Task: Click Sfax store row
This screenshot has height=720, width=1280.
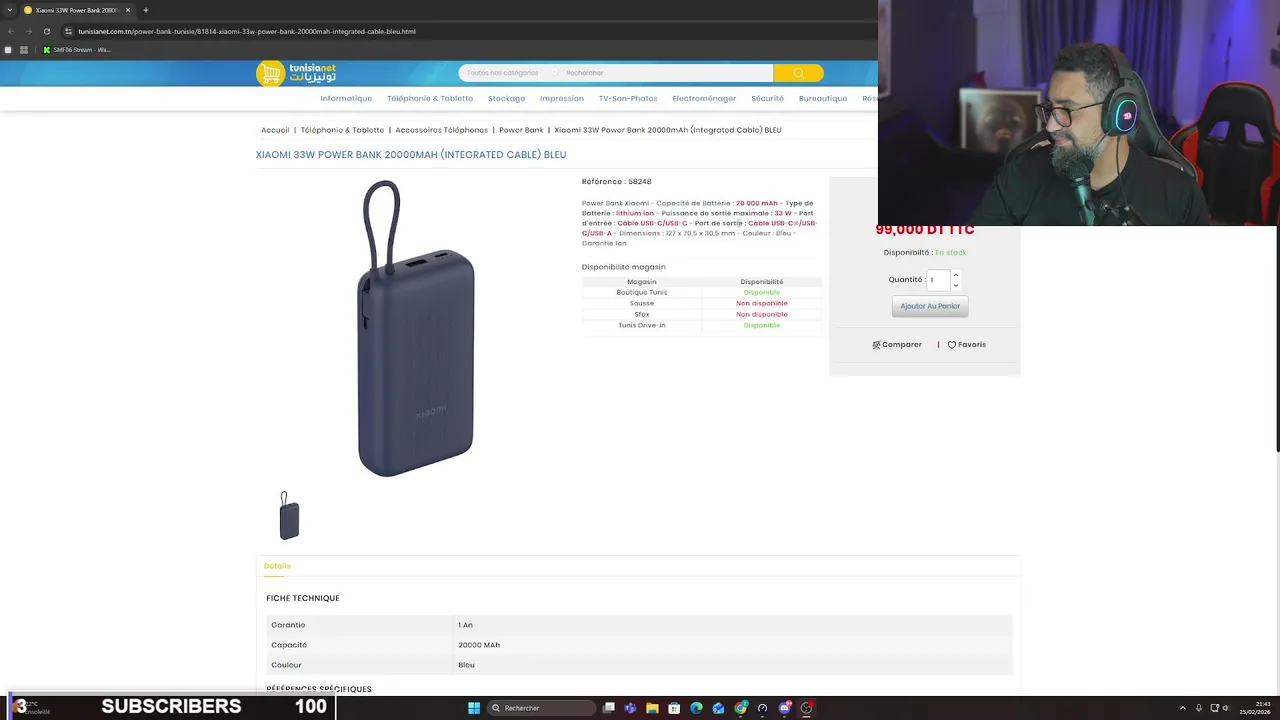Action: pyautogui.click(x=701, y=314)
